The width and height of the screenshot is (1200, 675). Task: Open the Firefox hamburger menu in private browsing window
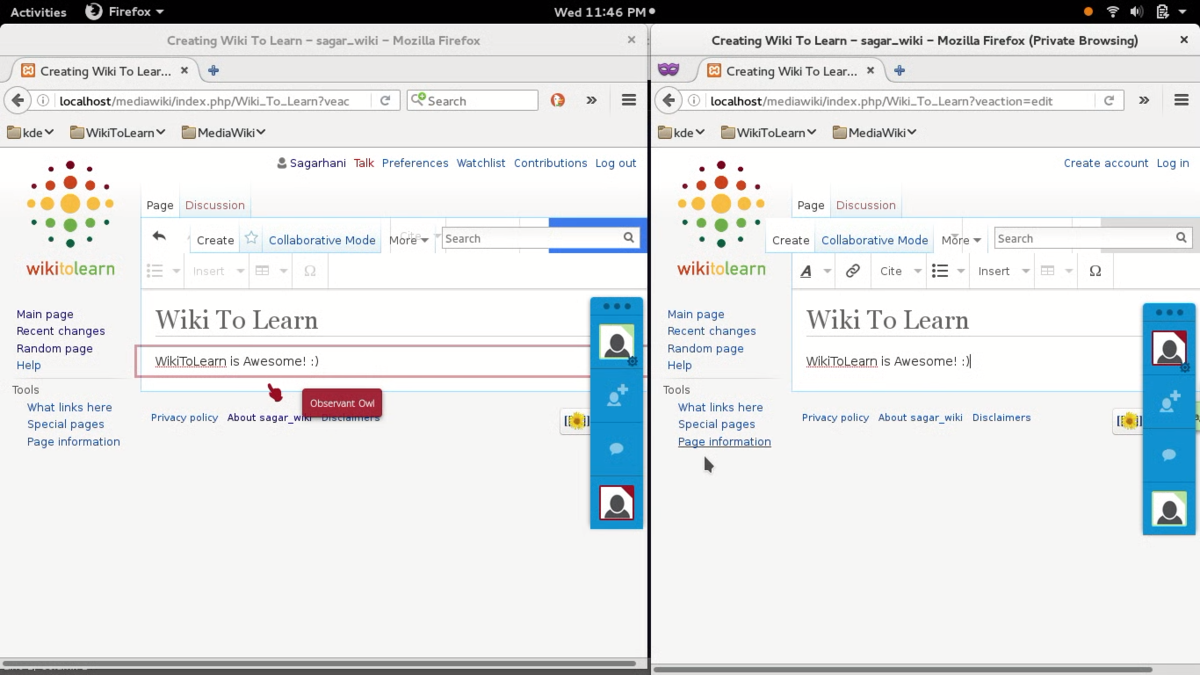(x=1181, y=100)
